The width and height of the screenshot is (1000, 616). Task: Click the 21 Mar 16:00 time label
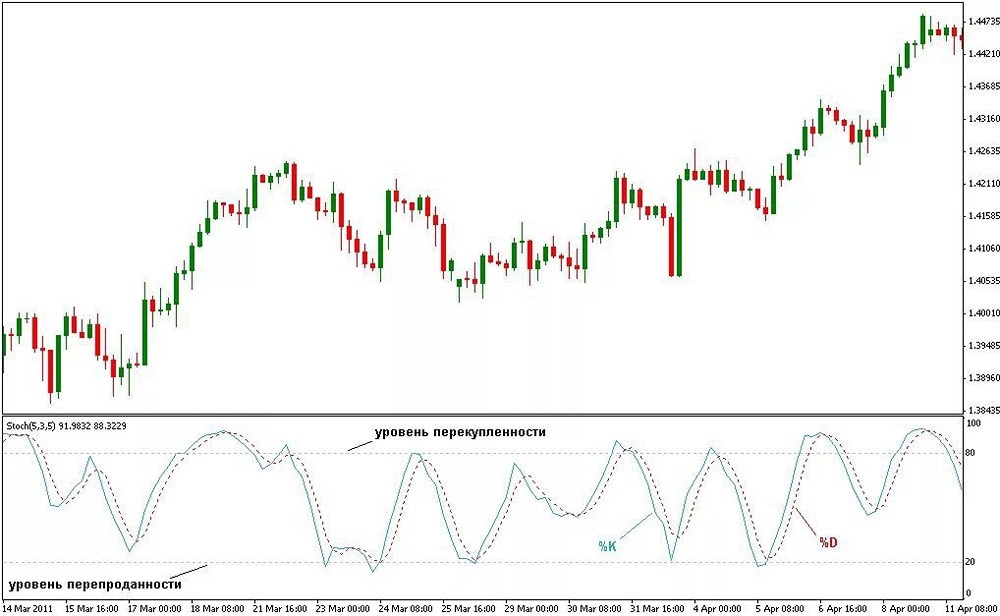coord(280,609)
